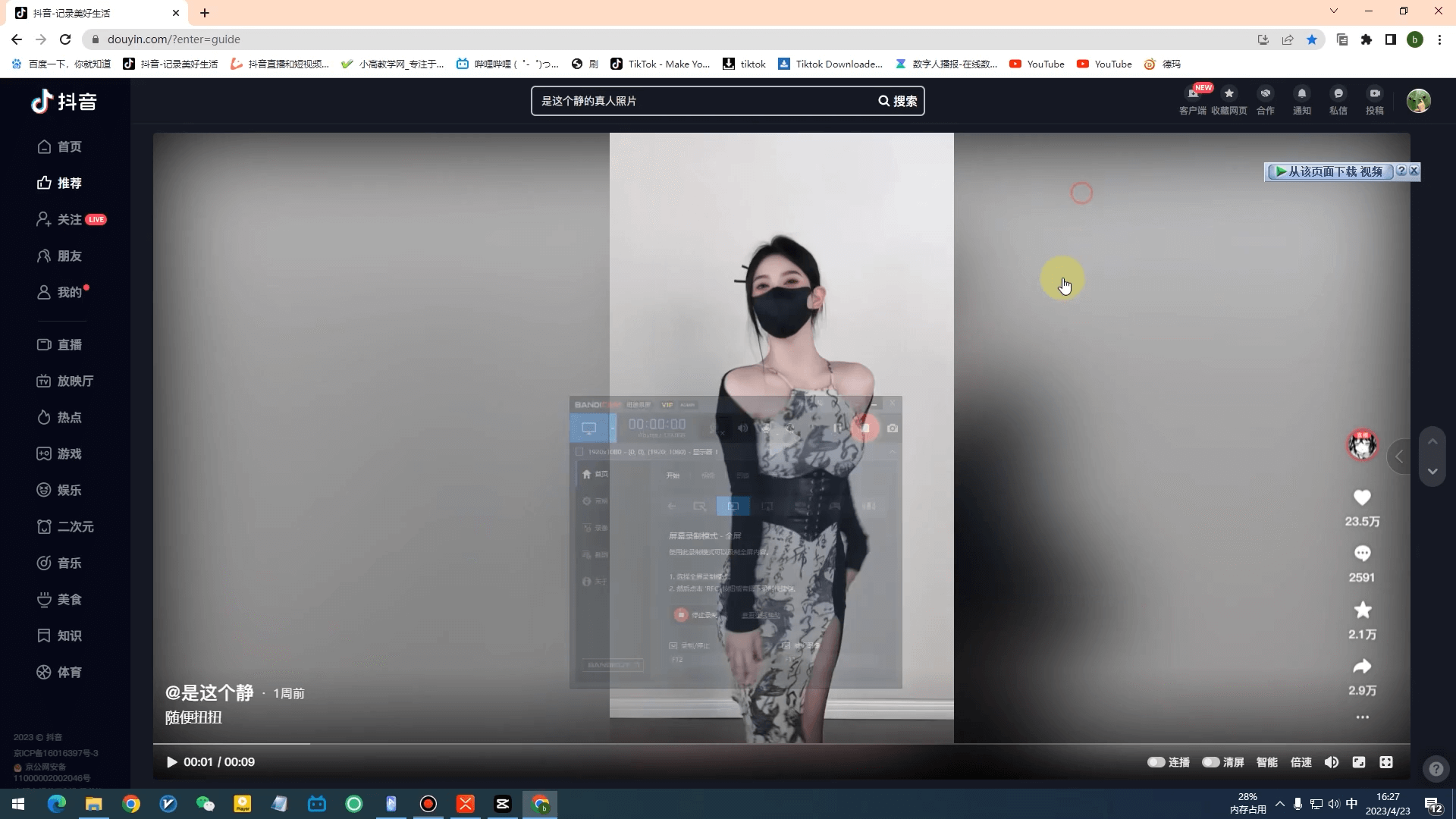
Task: Open 直播 live streams section
Action: tap(59, 344)
